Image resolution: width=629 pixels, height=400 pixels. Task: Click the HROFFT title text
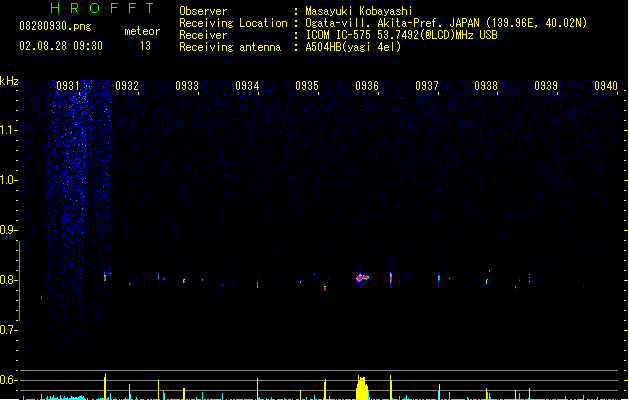[102, 8]
